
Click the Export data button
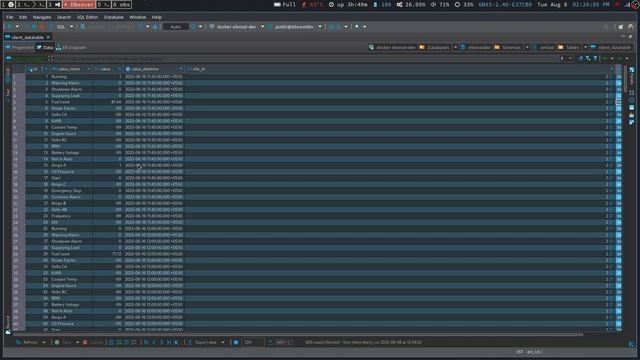point(203,342)
